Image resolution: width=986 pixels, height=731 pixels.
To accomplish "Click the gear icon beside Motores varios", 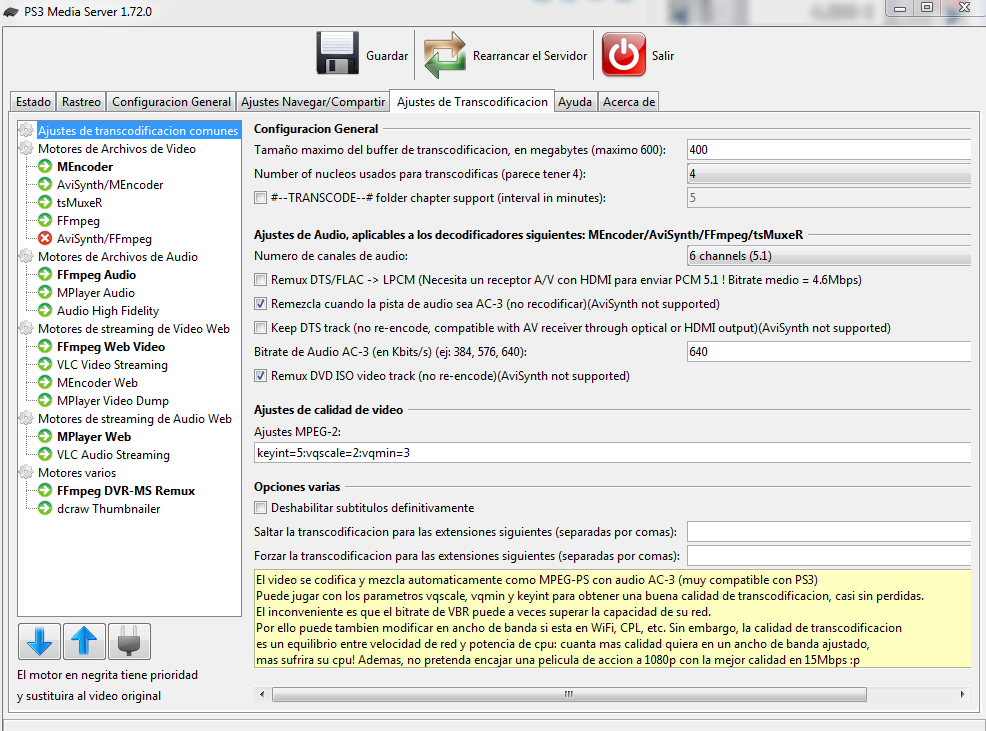I will point(26,473).
